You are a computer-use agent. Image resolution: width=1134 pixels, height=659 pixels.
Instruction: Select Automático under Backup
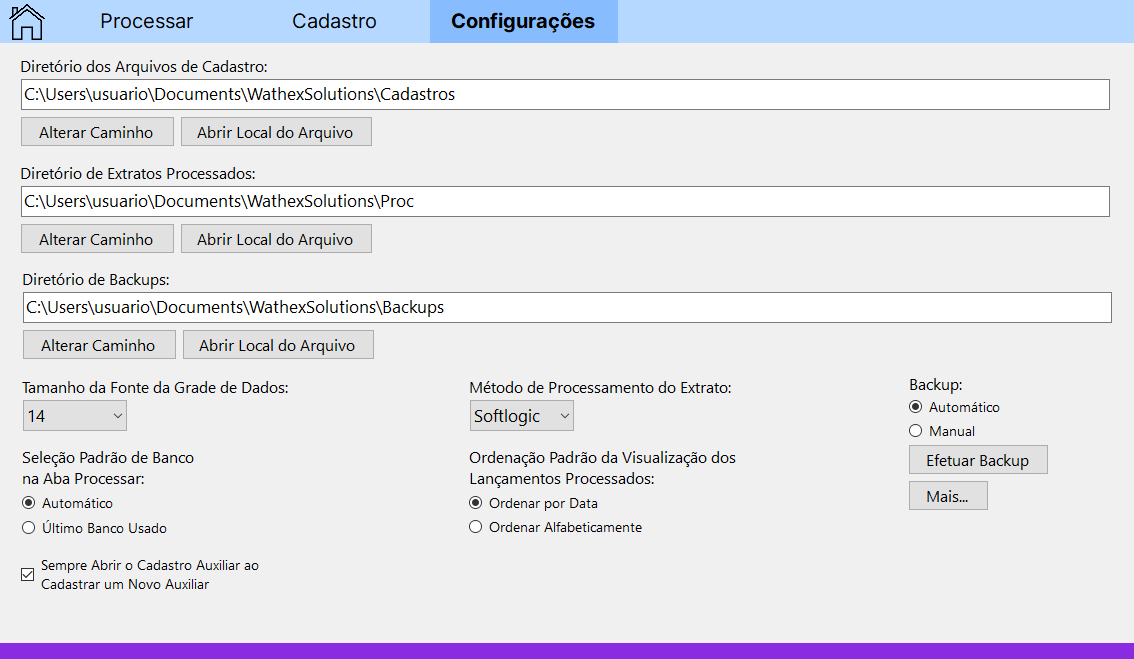[916, 407]
